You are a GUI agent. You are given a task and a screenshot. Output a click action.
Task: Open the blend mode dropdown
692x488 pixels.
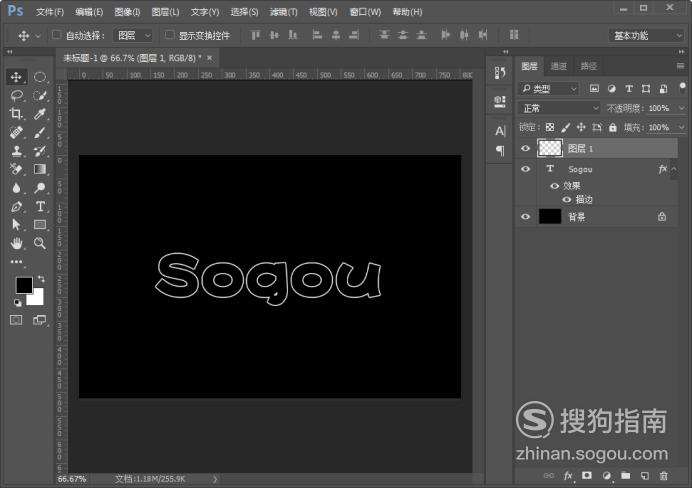[x=559, y=108]
